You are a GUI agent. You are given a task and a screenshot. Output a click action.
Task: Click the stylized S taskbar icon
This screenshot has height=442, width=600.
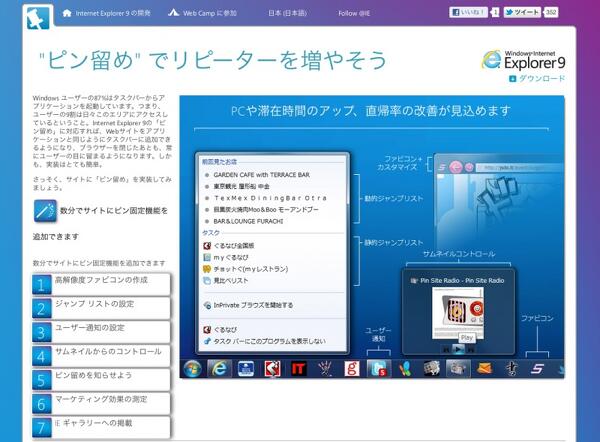(x=537, y=369)
